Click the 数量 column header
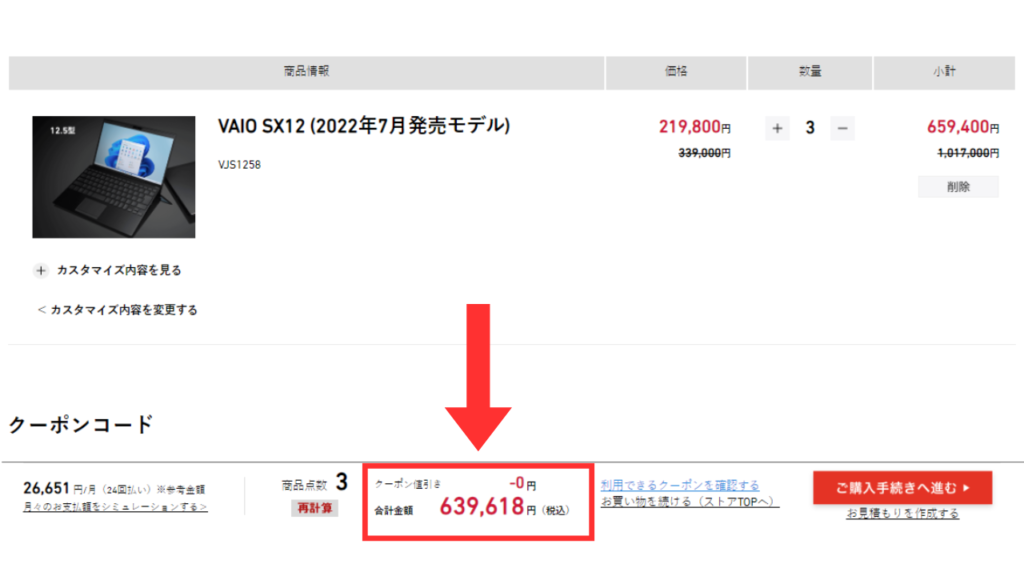This screenshot has height=576, width=1024. click(x=810, y=72)
